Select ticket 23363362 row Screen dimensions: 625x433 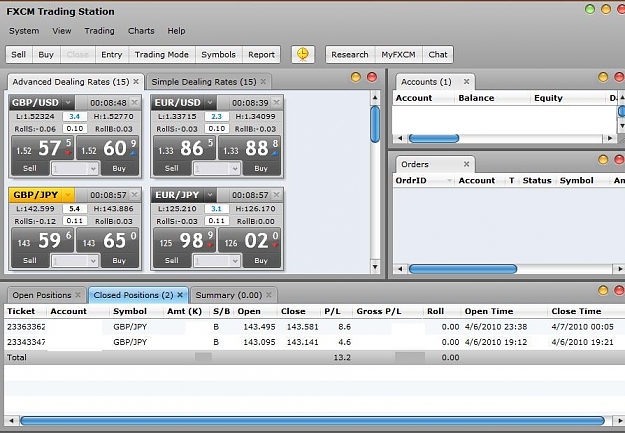pos(314,327)
